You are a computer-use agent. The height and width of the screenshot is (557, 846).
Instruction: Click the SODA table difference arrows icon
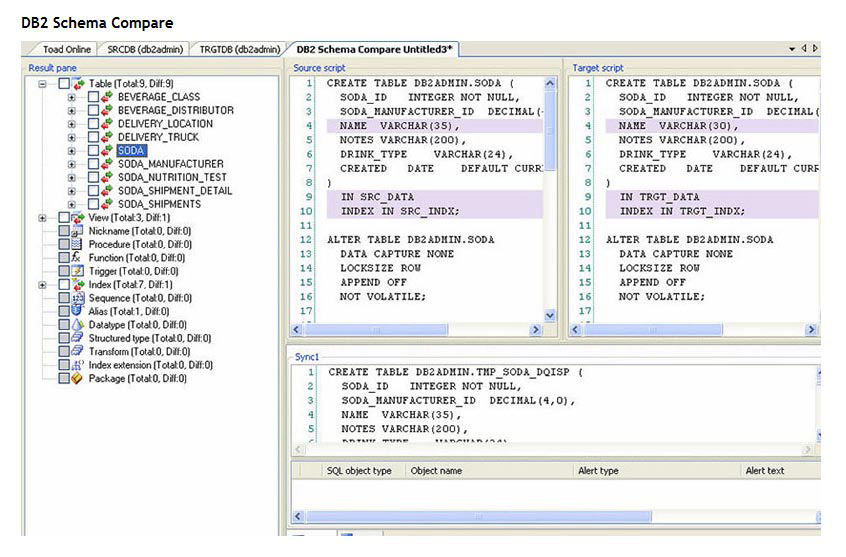[106, 151]
